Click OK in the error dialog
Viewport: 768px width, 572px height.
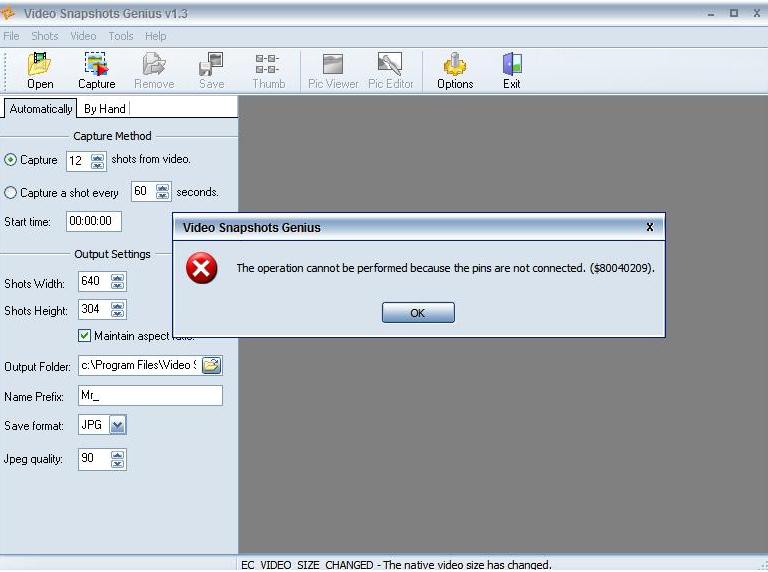[x=418, y=312]
